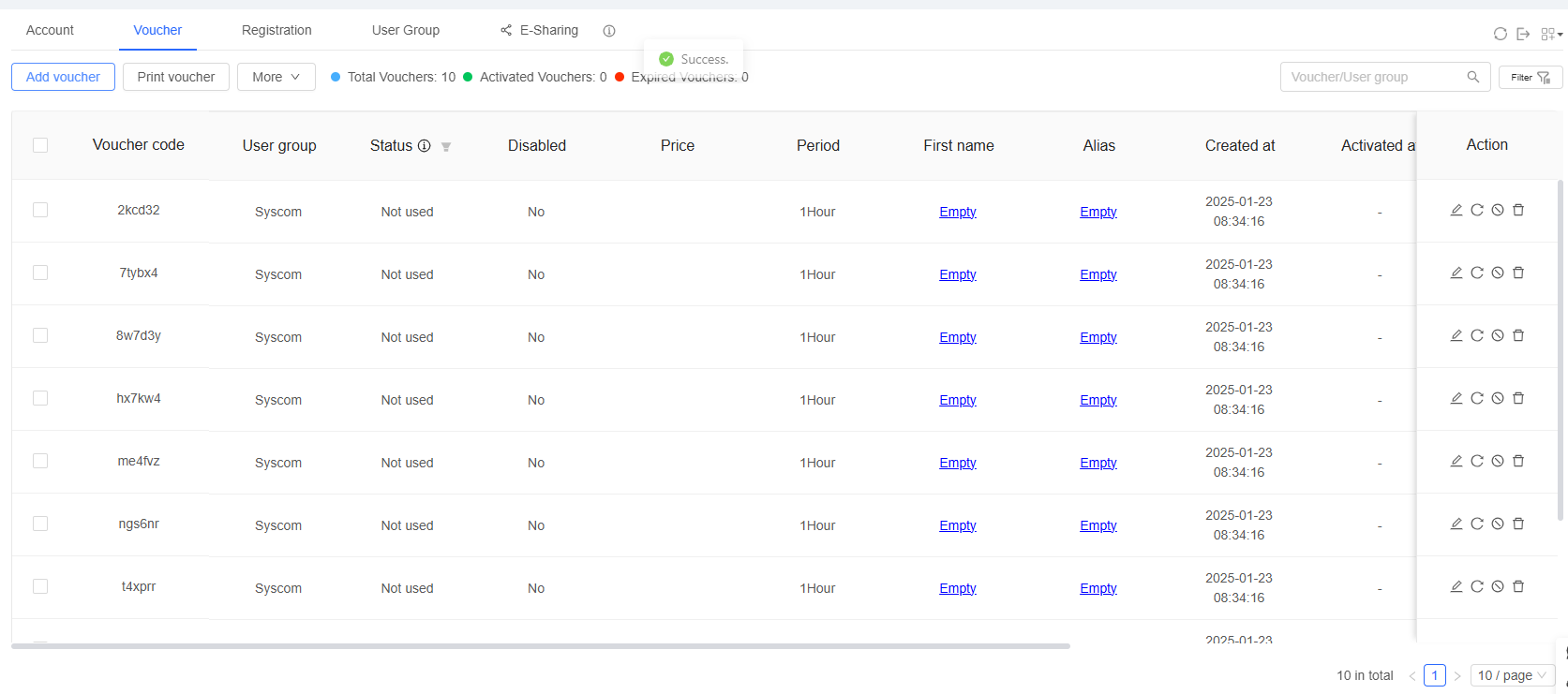1568x694 pixels.
Task: Click the First name Empty link for t4xprr
Action: (x=957, y=588)
